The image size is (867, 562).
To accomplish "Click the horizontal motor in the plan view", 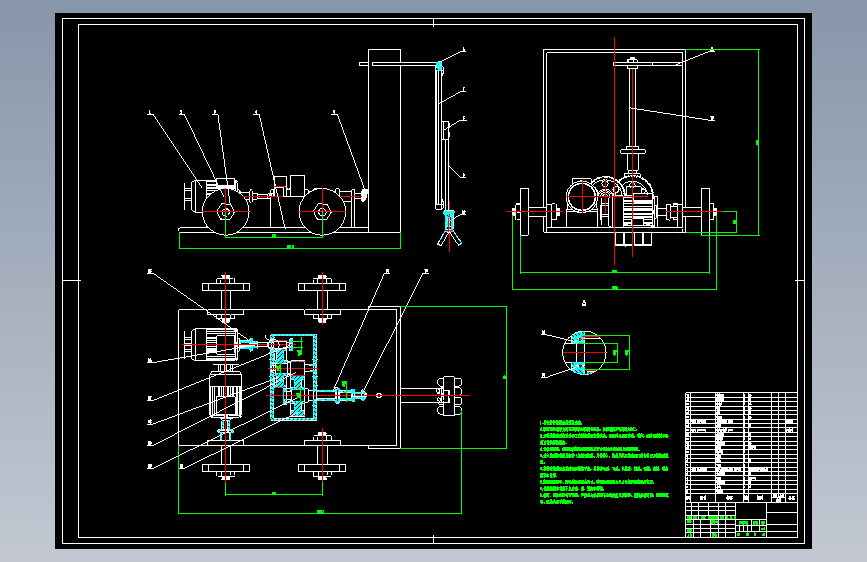I will (x=211, y=345).
